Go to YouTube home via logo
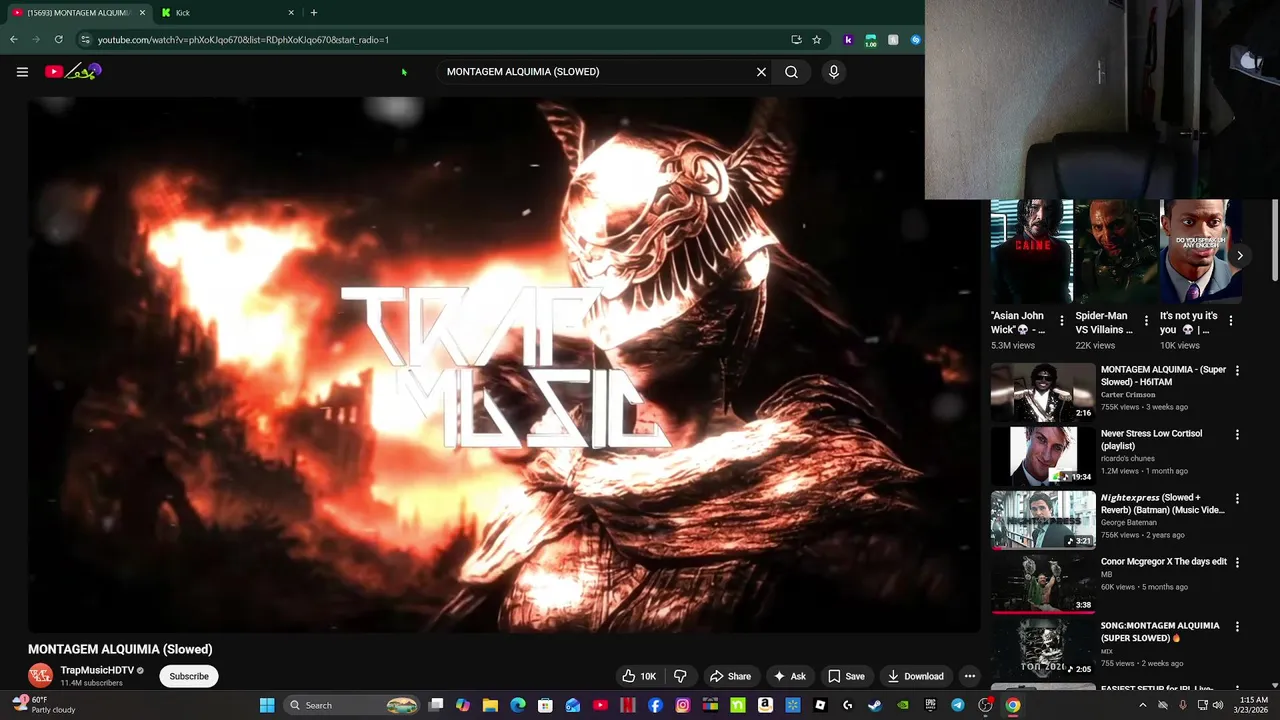 click(73, 72)
